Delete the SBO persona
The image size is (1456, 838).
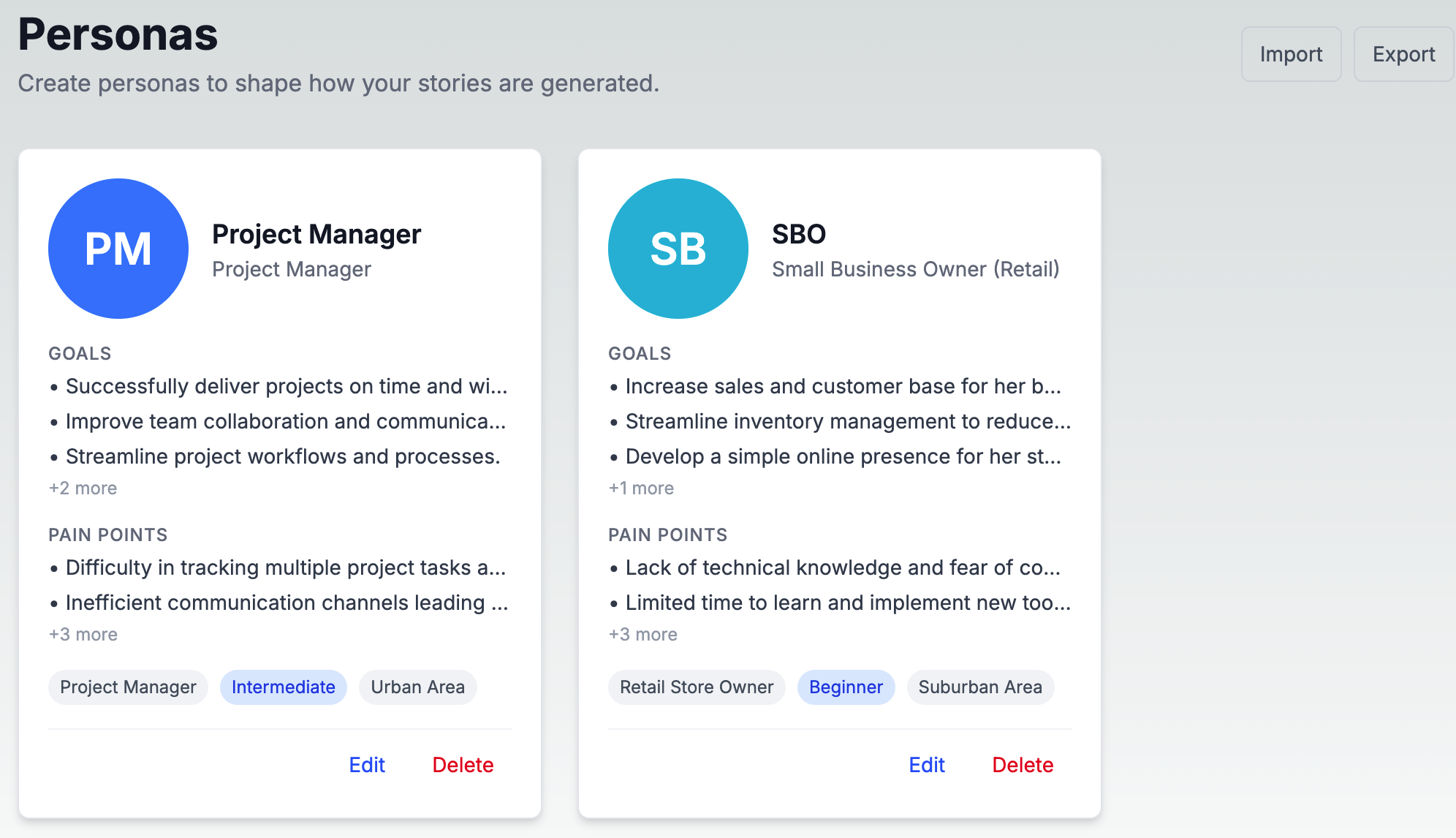pyautogui.click(x=1023, y=765)
